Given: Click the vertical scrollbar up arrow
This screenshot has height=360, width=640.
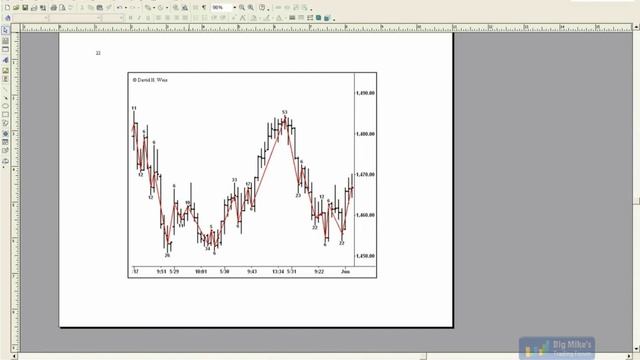Looking at the screenshot, I should (636, 27).
